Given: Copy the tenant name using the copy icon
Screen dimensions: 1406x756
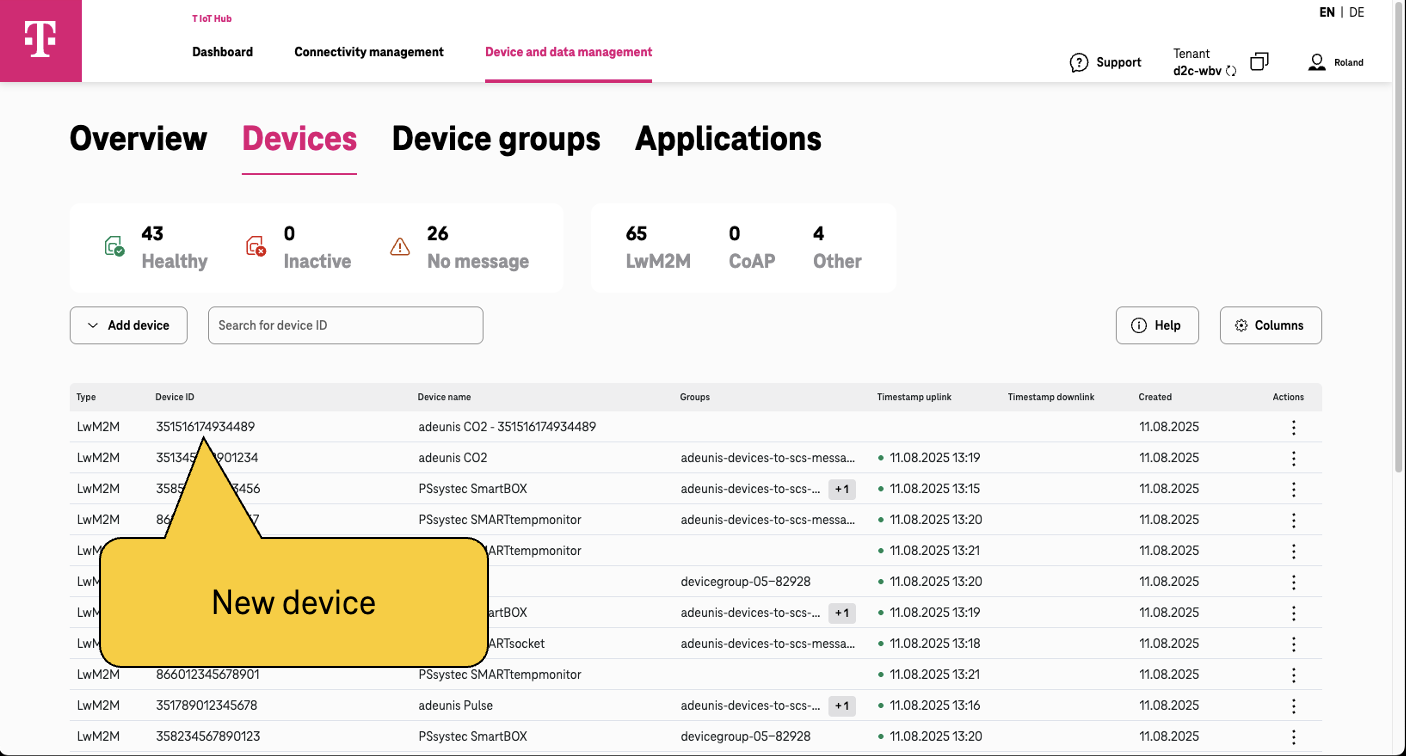Looking at the screenshot, I should (1258, 61).
